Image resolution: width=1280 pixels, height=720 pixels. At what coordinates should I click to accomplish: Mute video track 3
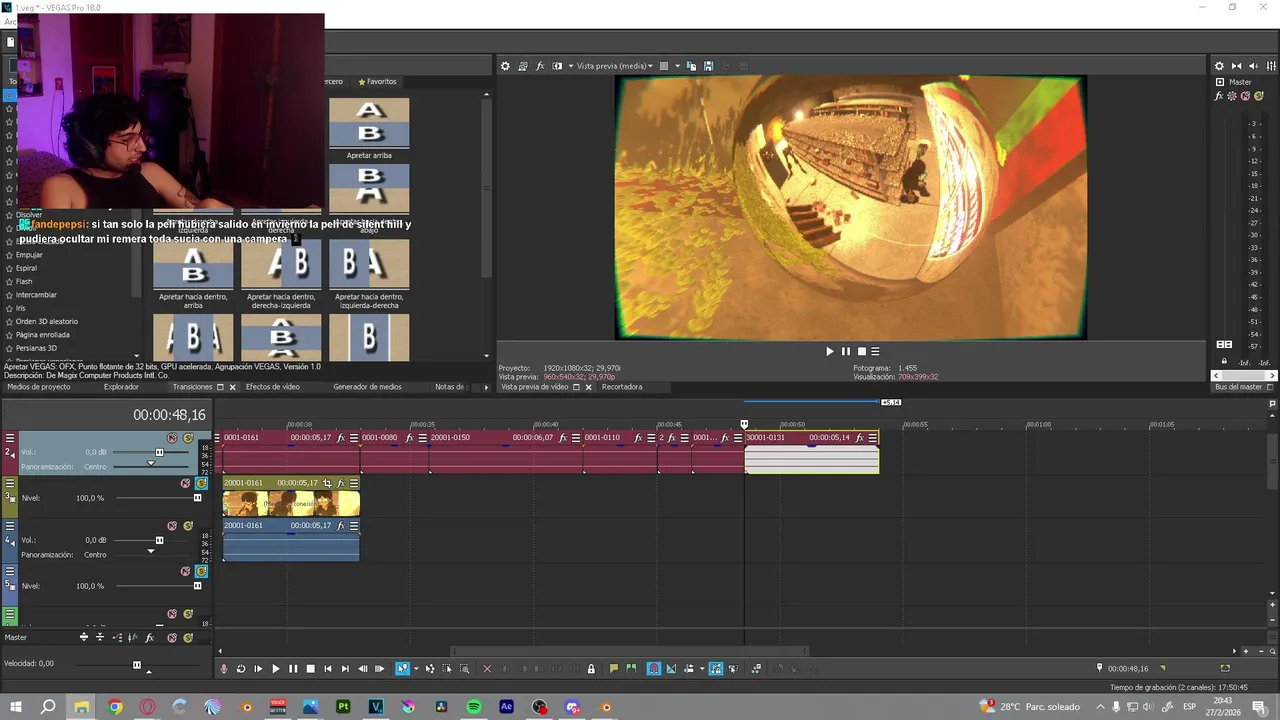coord(185,483)
